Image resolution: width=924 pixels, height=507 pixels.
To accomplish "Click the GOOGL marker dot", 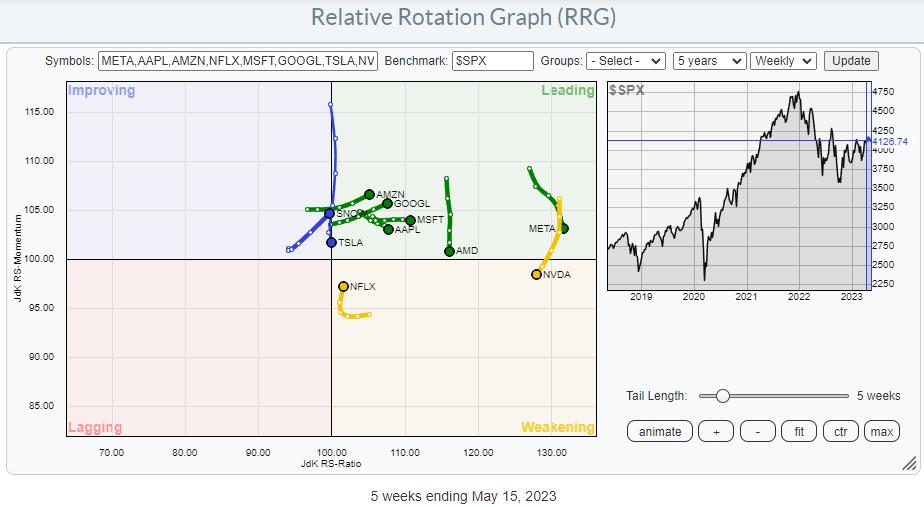I will tap(387, 204).
